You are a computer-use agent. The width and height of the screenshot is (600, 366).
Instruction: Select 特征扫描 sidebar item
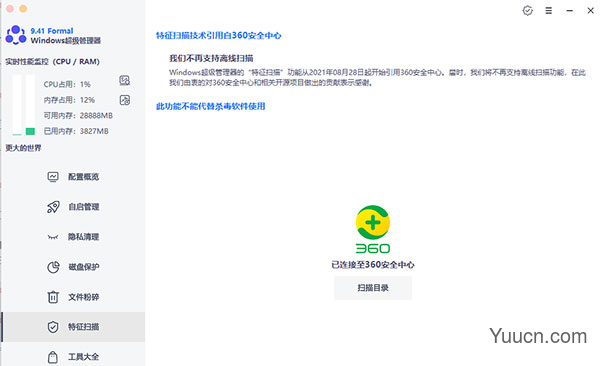73,327
